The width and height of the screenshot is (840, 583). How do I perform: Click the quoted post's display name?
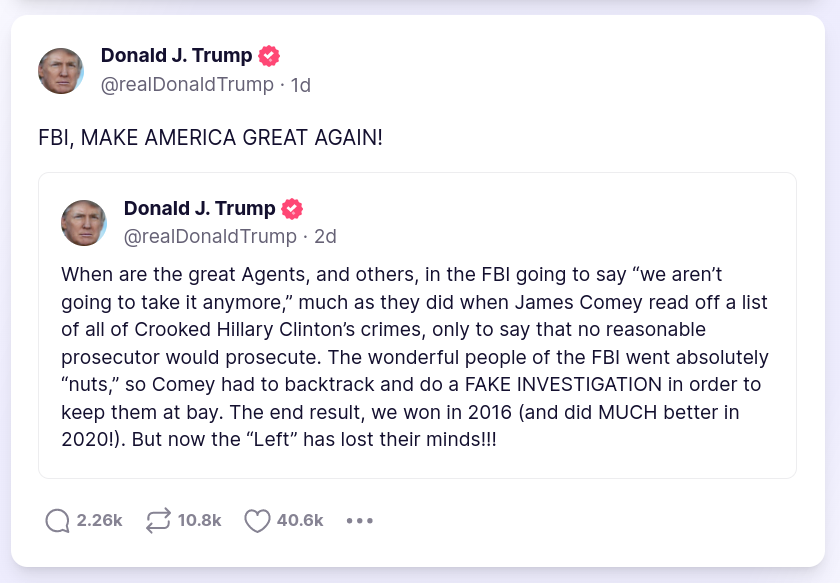tap(199, 209)
